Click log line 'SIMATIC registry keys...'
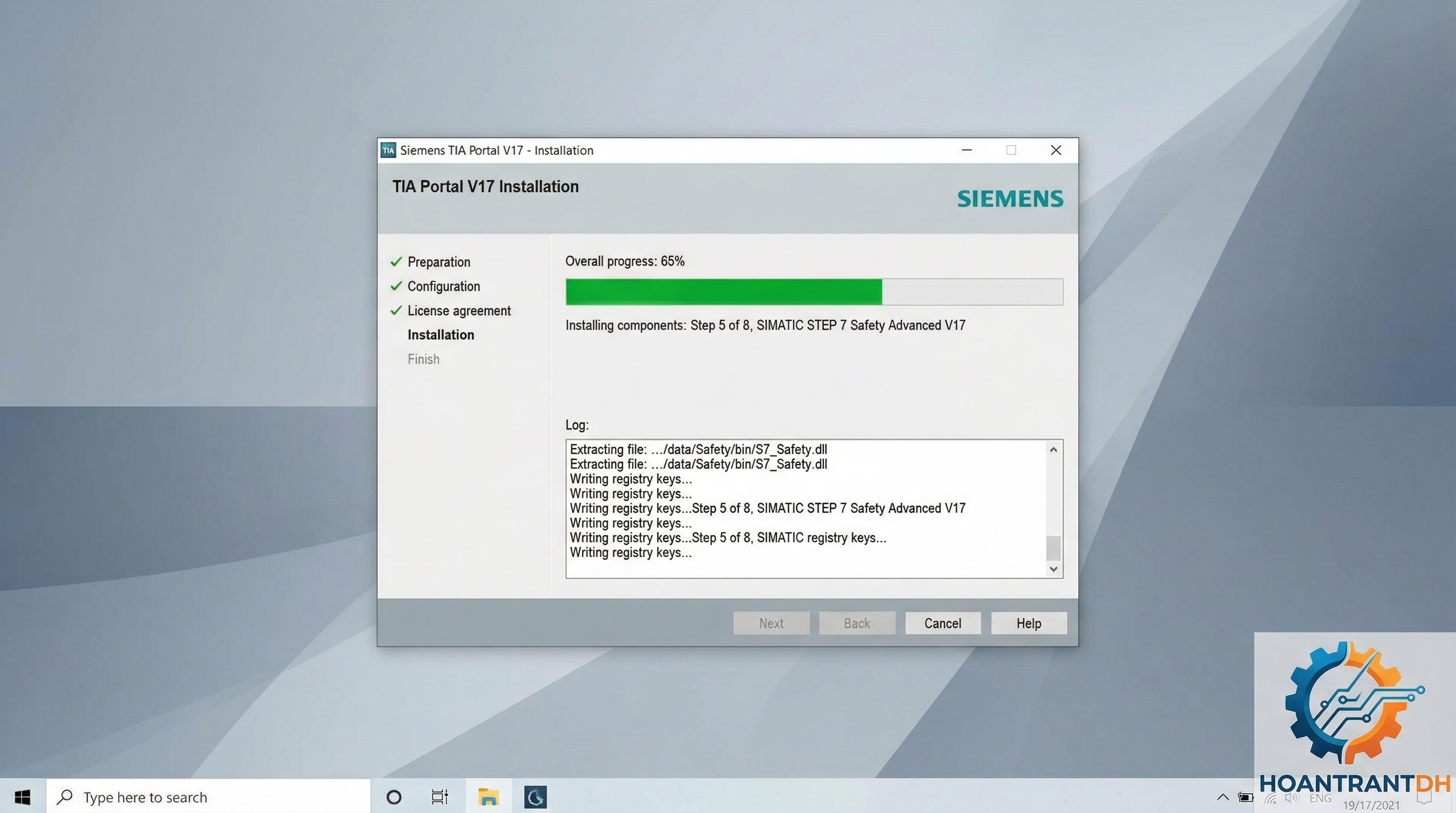 tap(728, 538)
